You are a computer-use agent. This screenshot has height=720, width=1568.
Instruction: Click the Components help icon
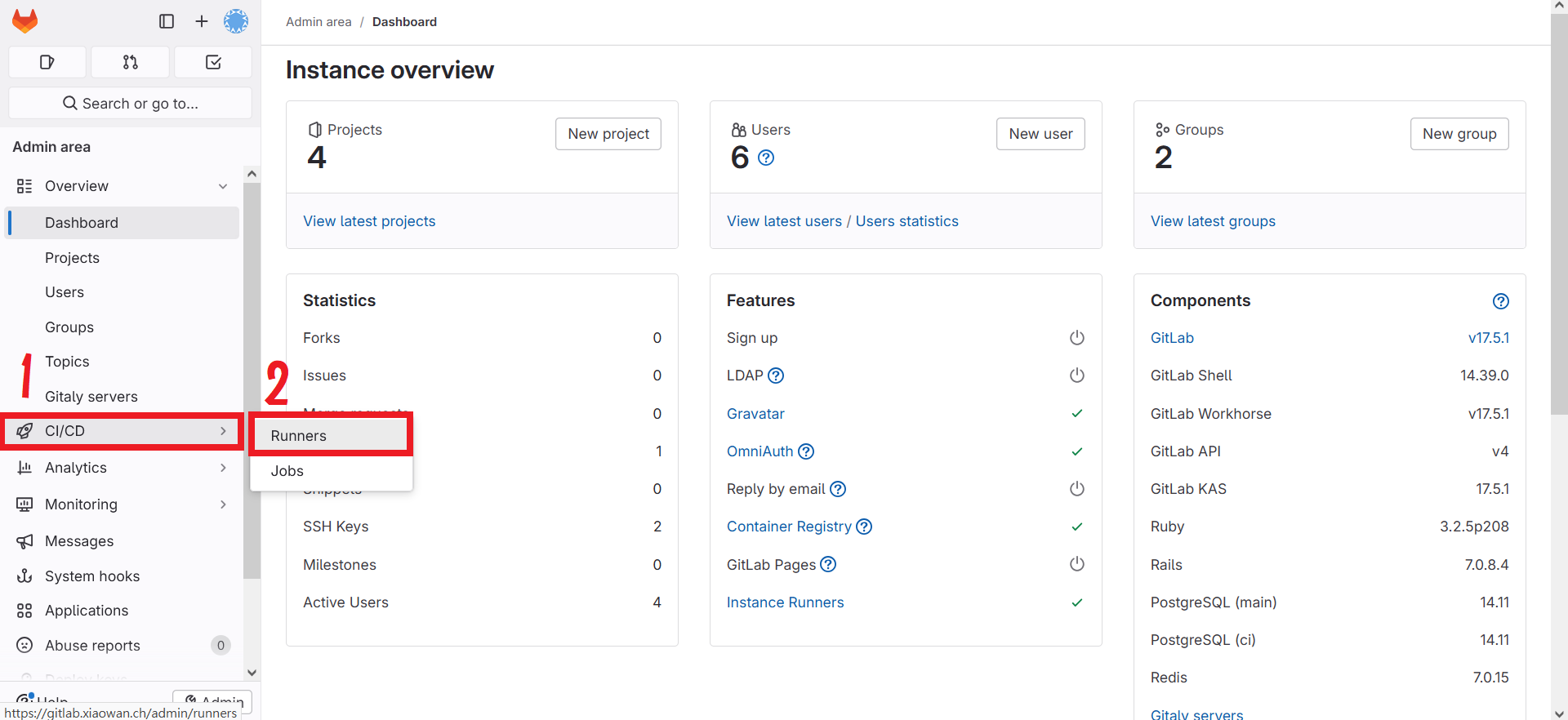(1501, 301)
